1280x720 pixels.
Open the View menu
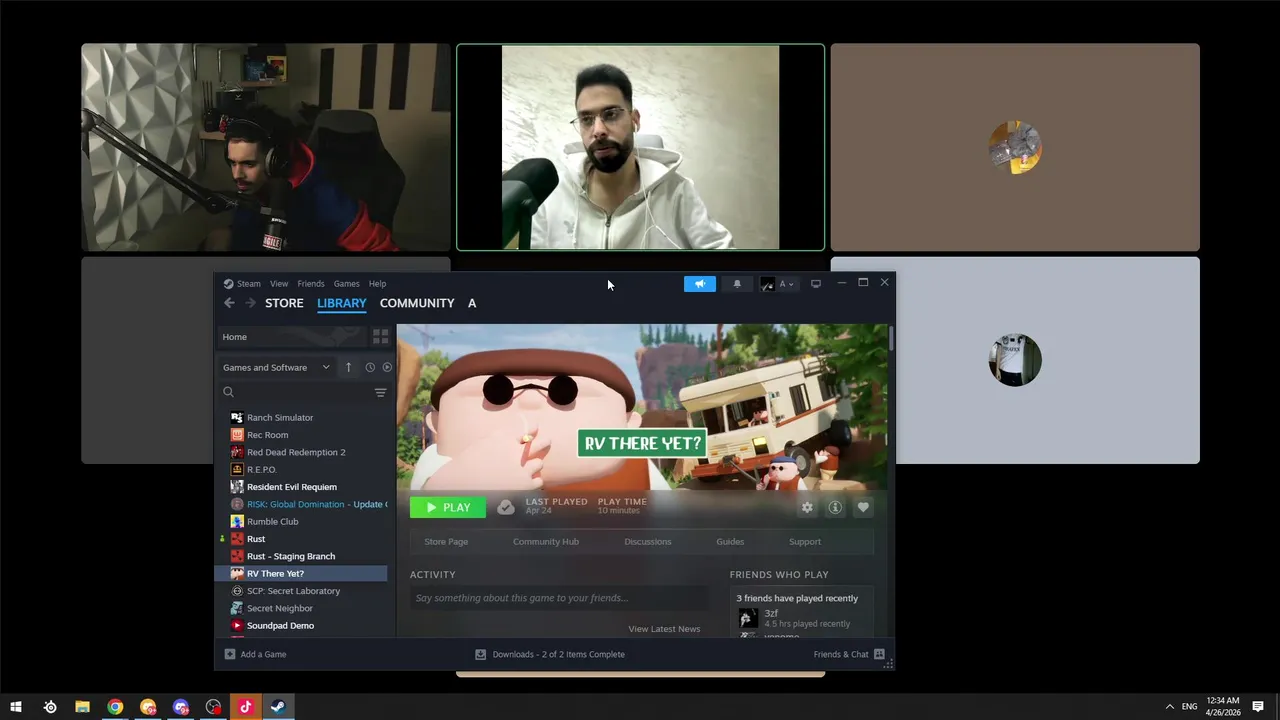pos(279,284)
